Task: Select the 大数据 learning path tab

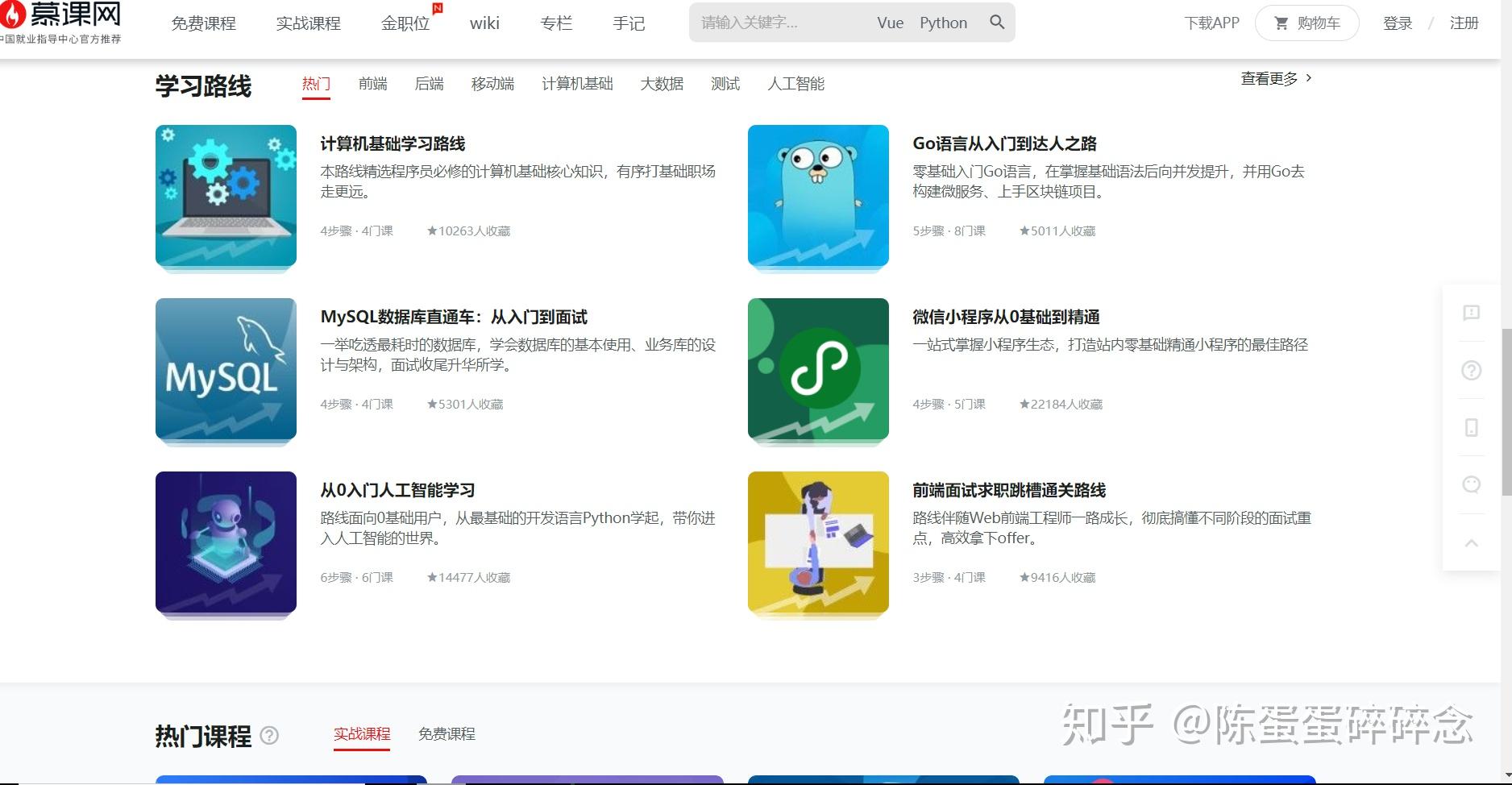Action: tap(662, 84)
